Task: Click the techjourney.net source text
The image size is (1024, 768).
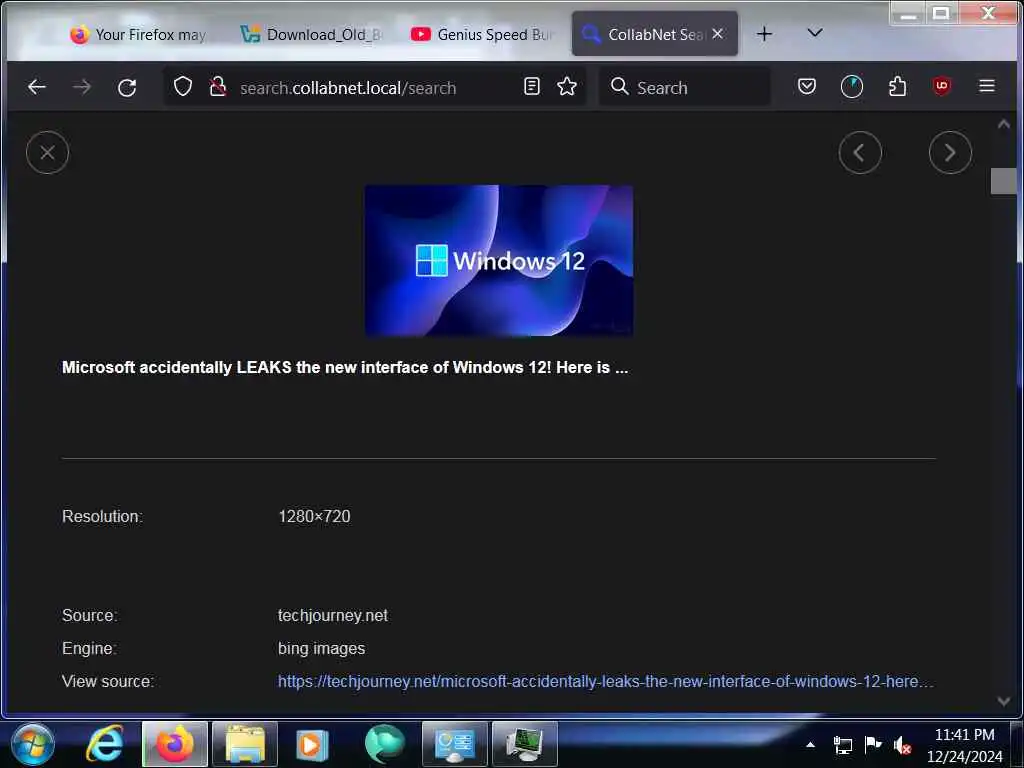Action: (x=332, y=615)
